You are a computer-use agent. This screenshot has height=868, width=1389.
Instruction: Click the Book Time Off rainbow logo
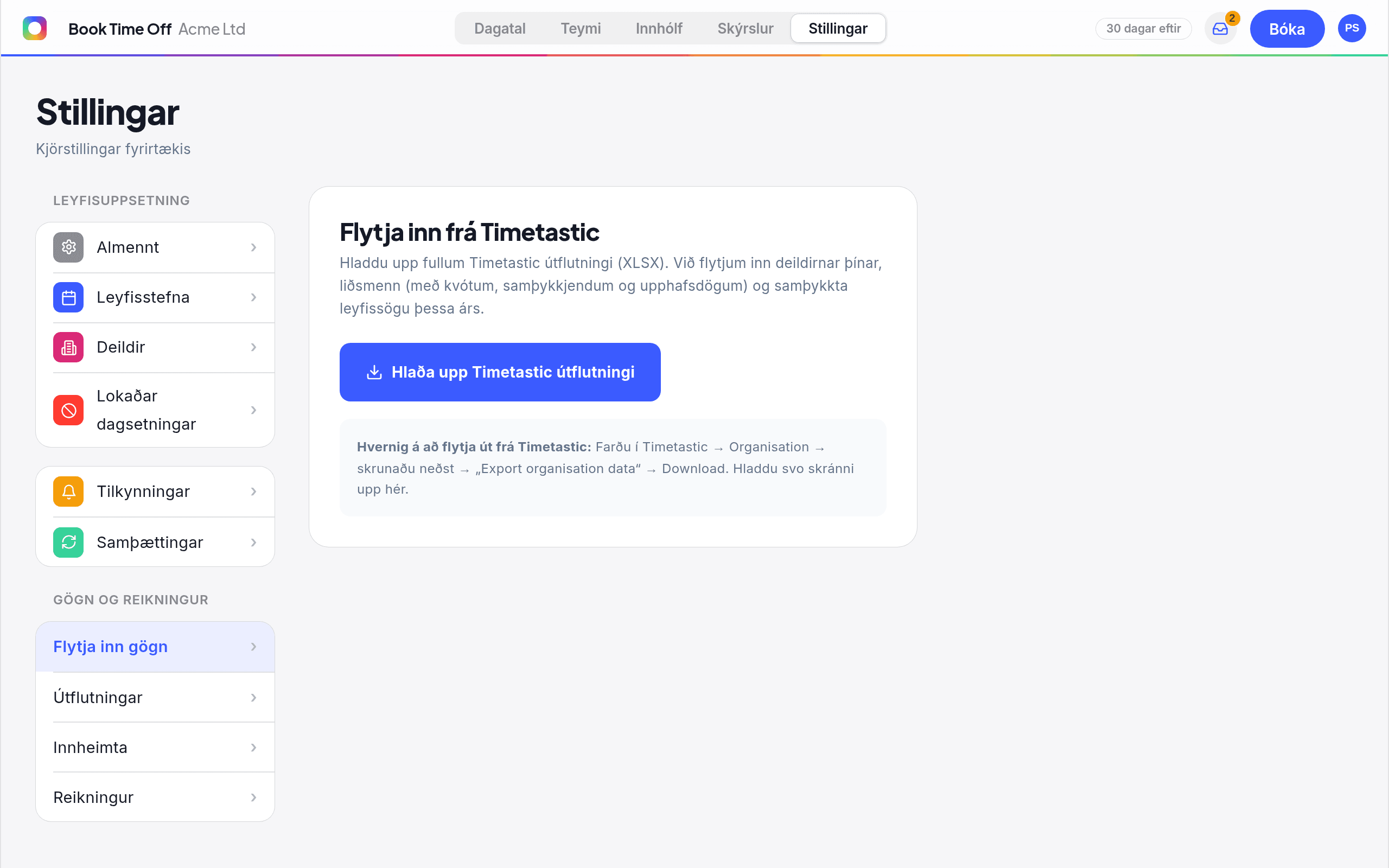click(x=34, y=28)
